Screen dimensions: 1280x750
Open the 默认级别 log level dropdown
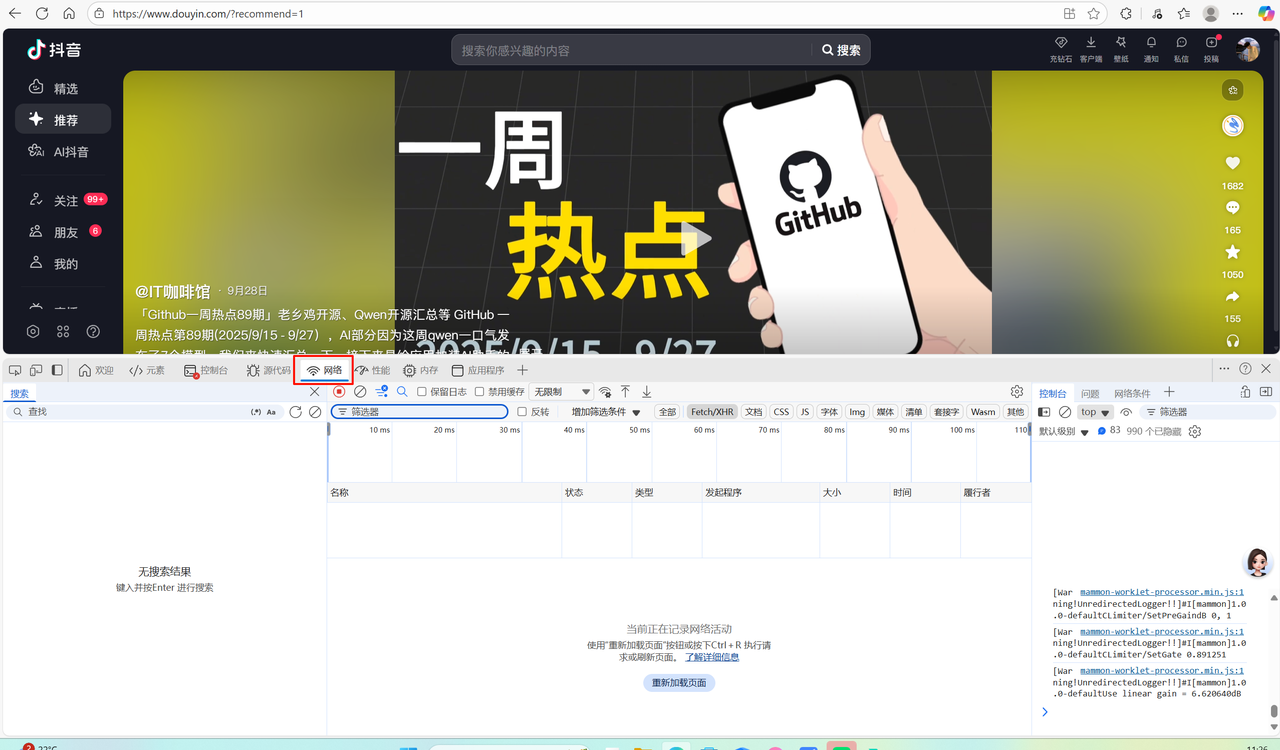1064,432
